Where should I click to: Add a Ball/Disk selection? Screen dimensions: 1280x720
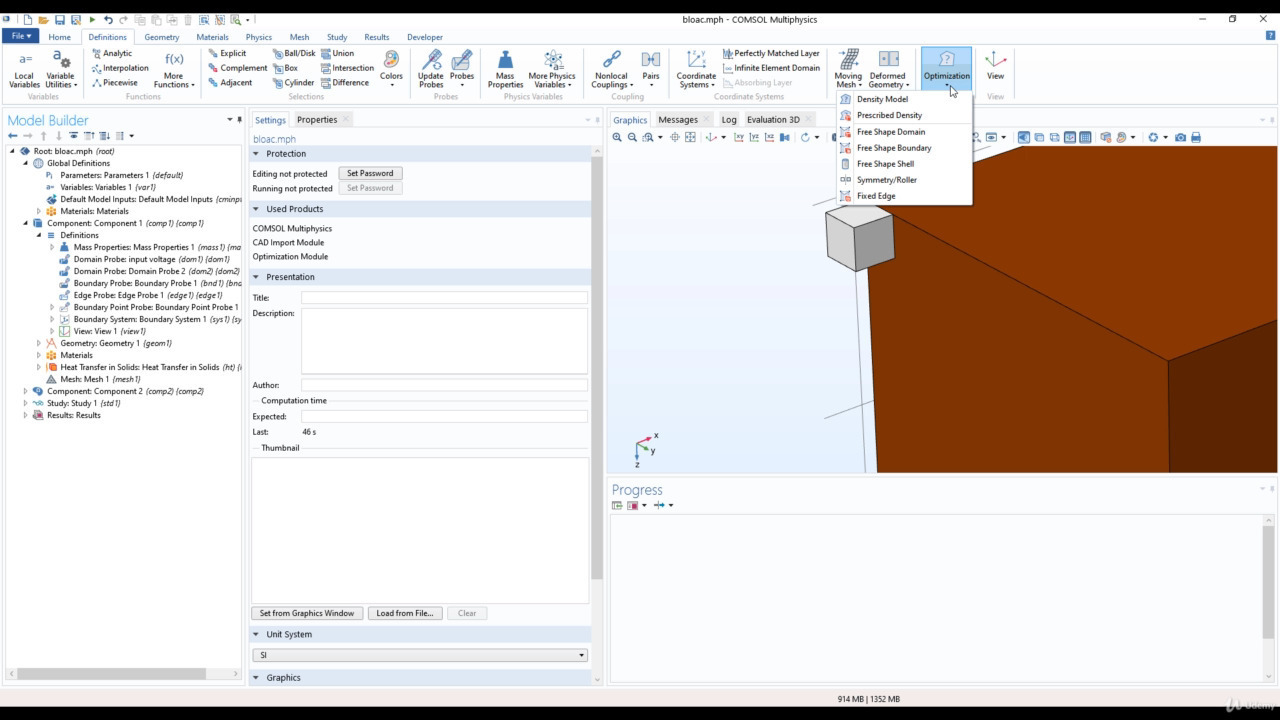pos(293,53)
